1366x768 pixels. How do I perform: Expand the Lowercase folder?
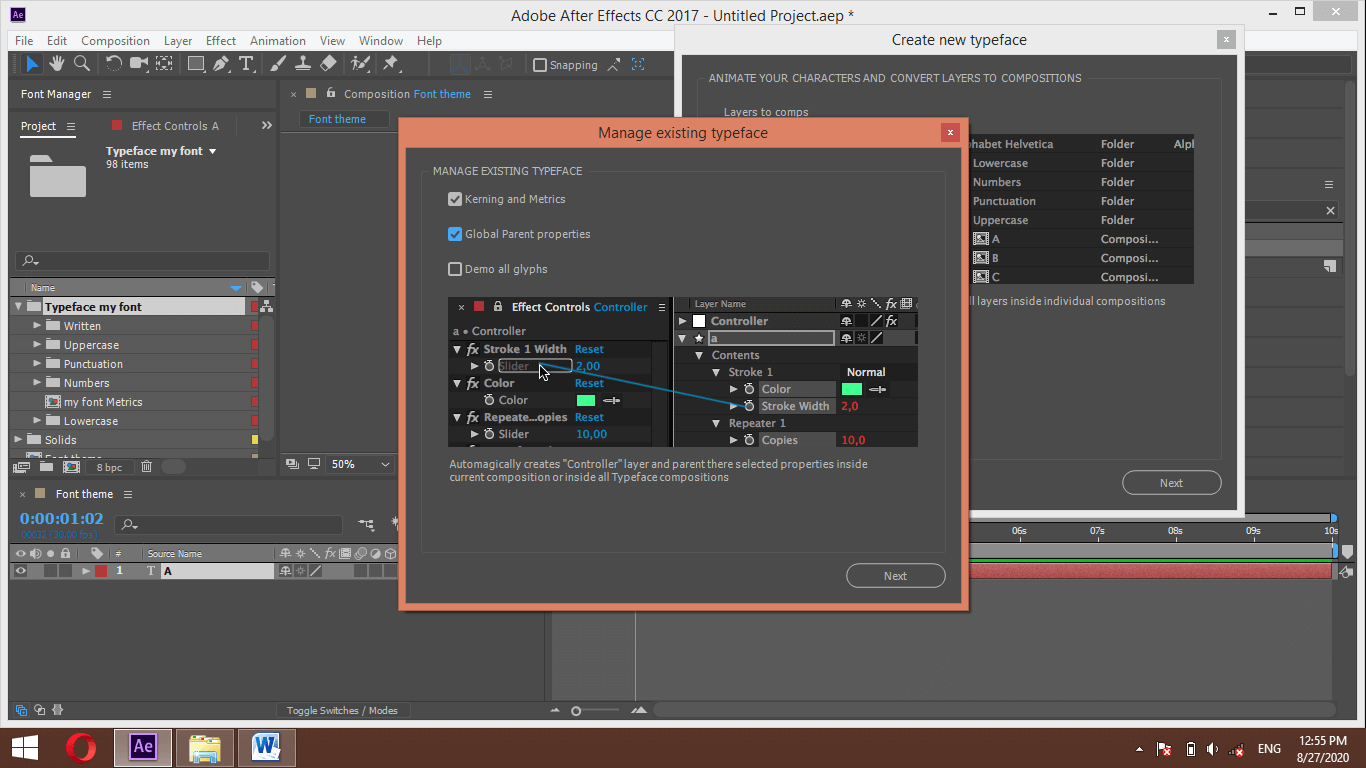click(37, 421)
